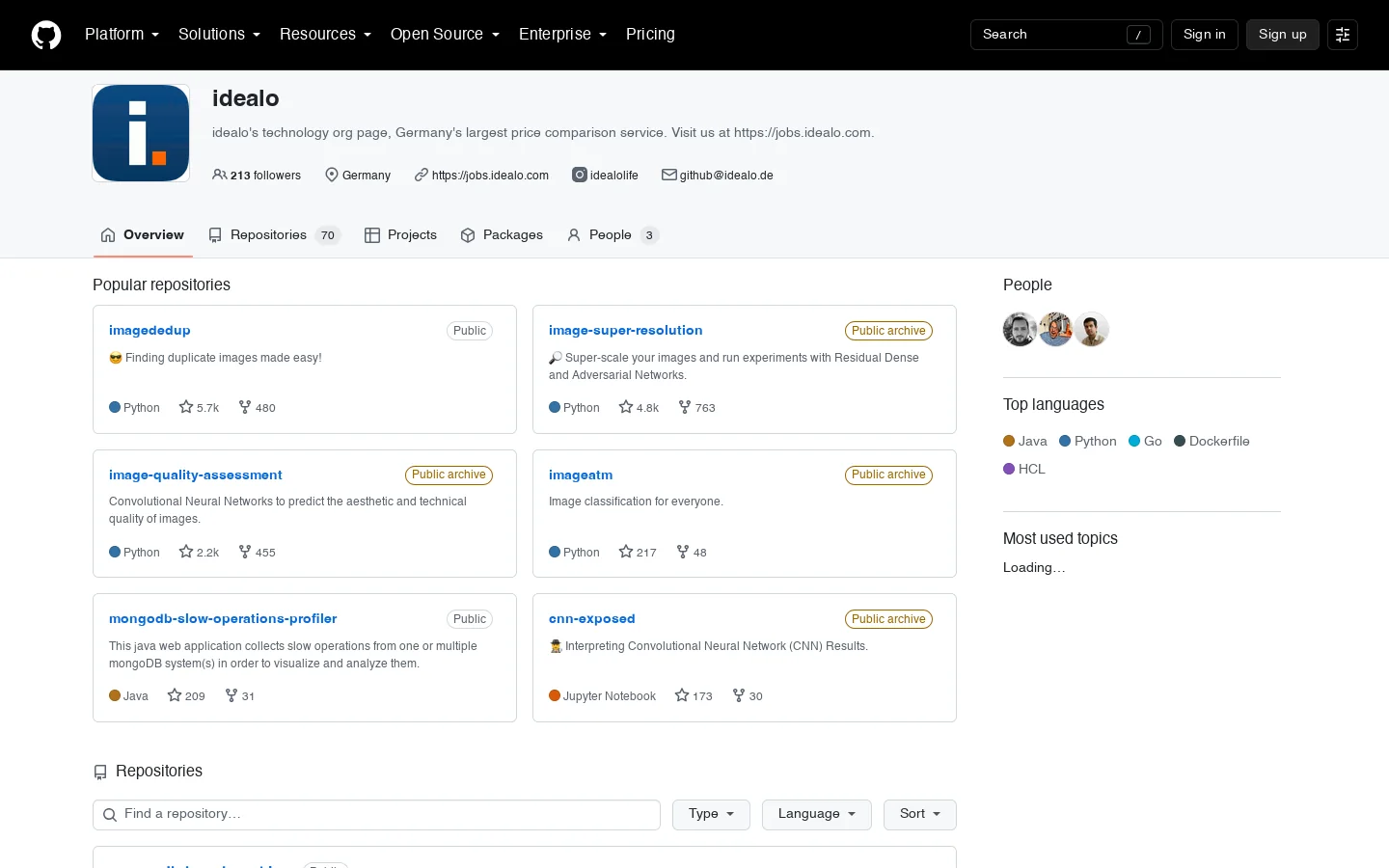Switch to the Projects tab
The height and width of the screenshot is (868, 1389).
click(400, 235)
